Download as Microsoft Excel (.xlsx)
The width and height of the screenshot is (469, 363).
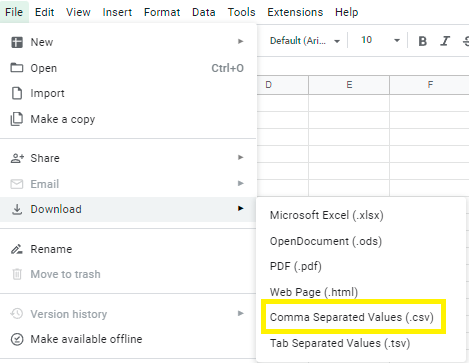[361, 215]
